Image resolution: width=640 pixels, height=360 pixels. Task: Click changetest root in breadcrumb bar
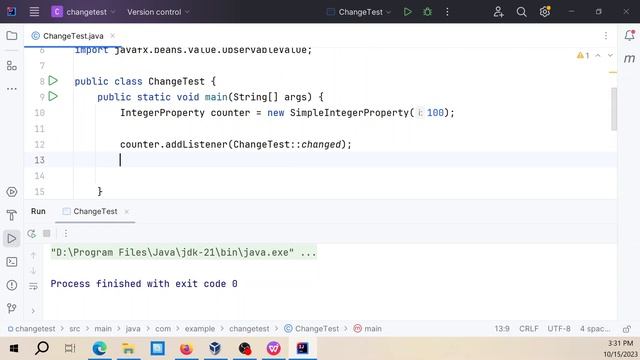[x=31, y=329]
